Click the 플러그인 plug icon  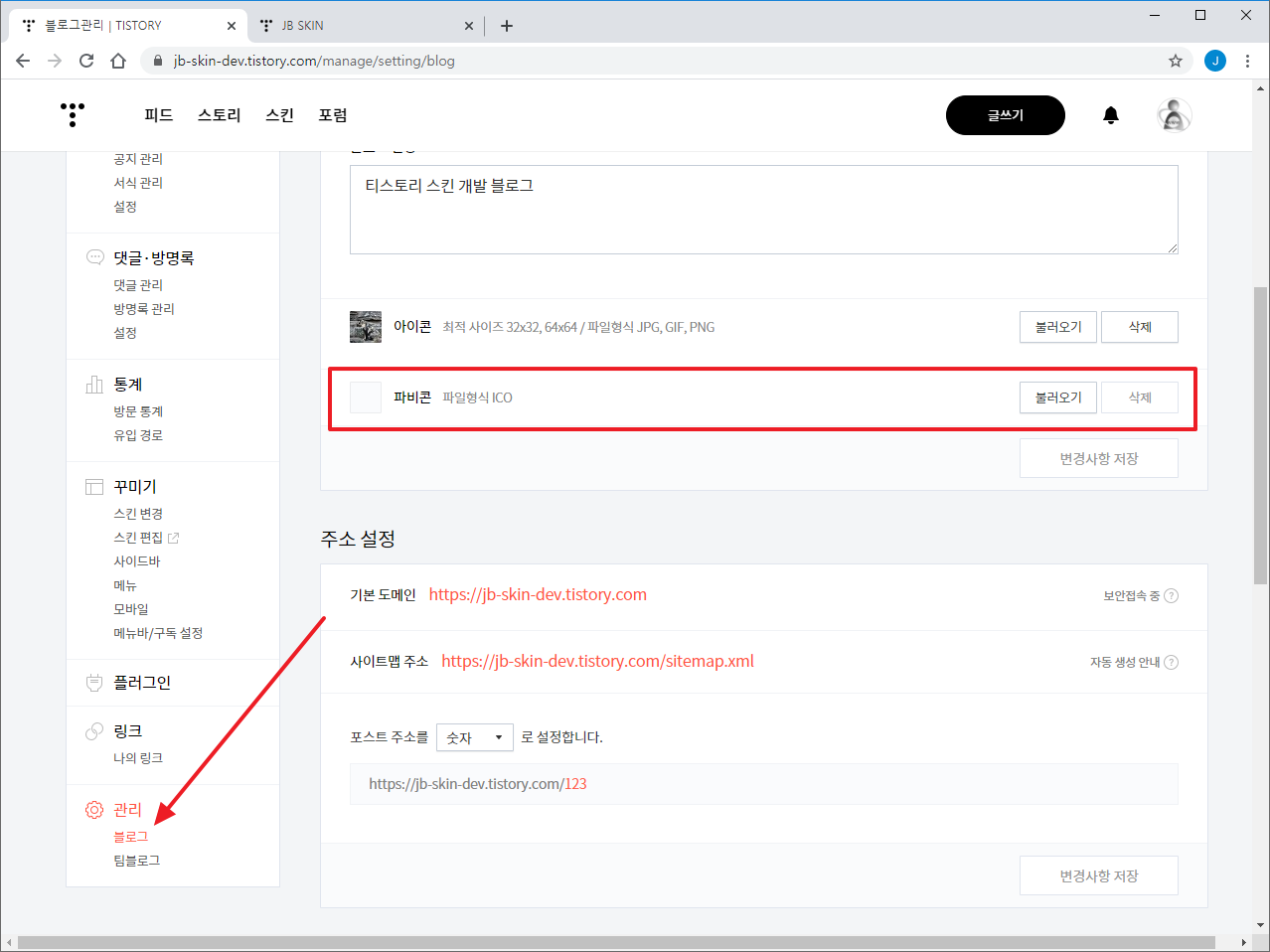point(94,683)
